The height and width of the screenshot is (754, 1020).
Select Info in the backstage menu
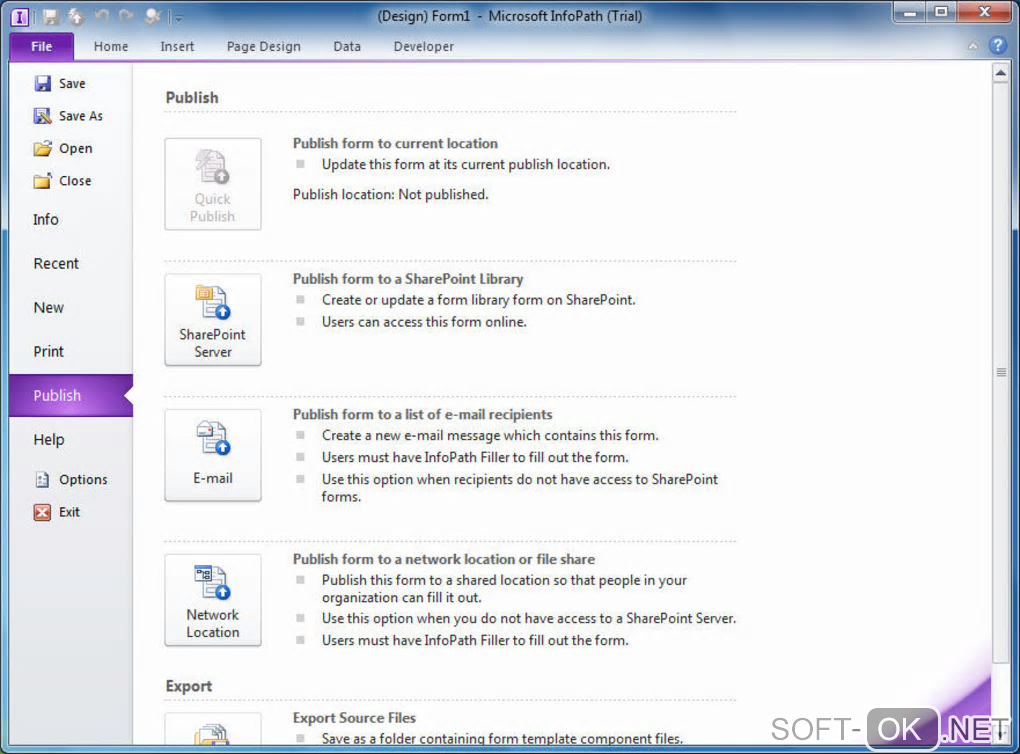click(70, 219)
